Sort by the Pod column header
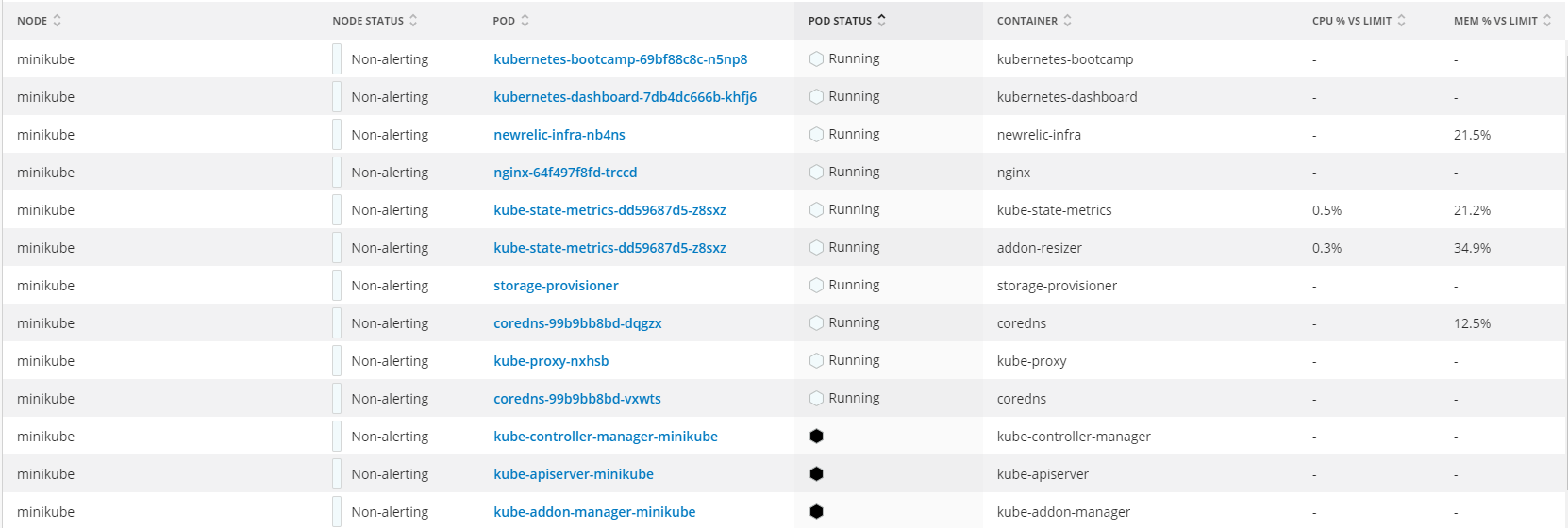The width and height of the screenshot is (1568, 528). tap(511, 21)
